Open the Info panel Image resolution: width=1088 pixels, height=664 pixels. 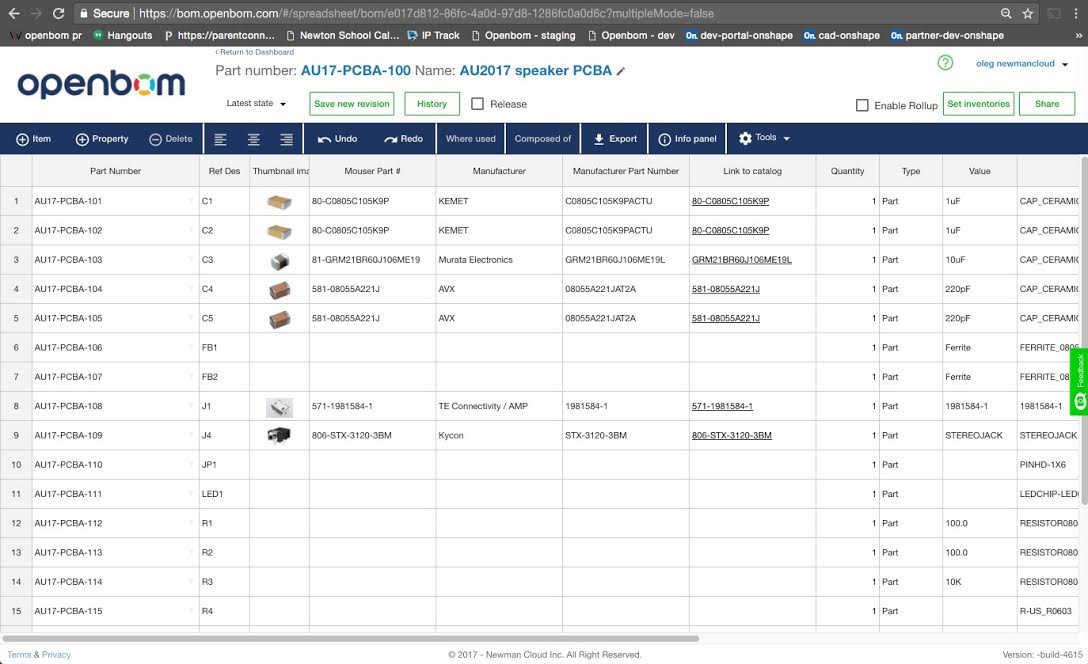[x=687, y=139]
